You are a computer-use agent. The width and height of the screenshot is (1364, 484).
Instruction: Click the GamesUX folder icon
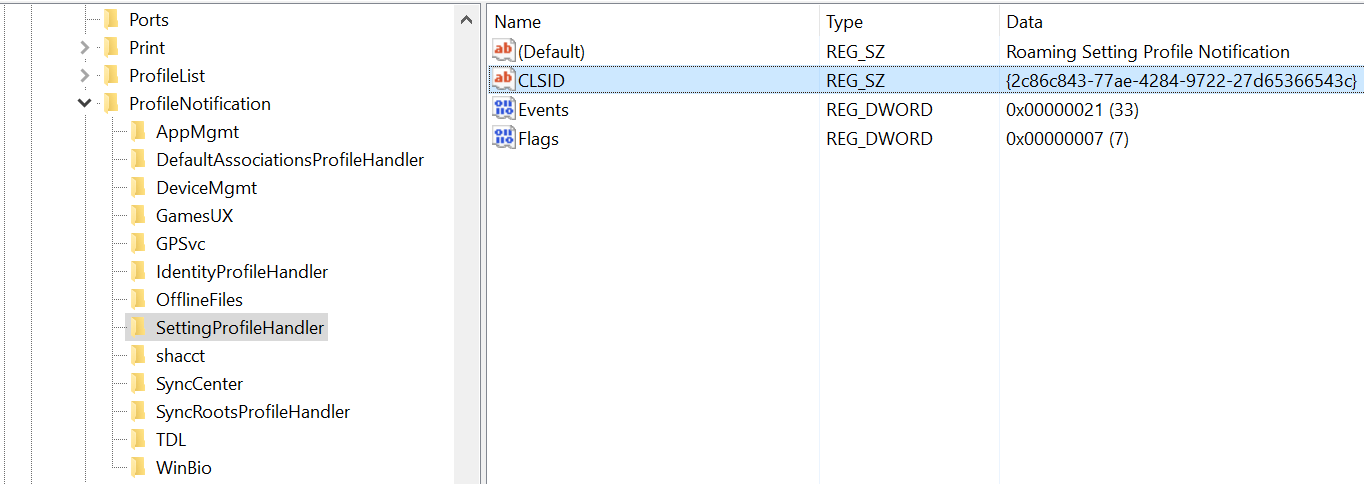pos(138,216)
